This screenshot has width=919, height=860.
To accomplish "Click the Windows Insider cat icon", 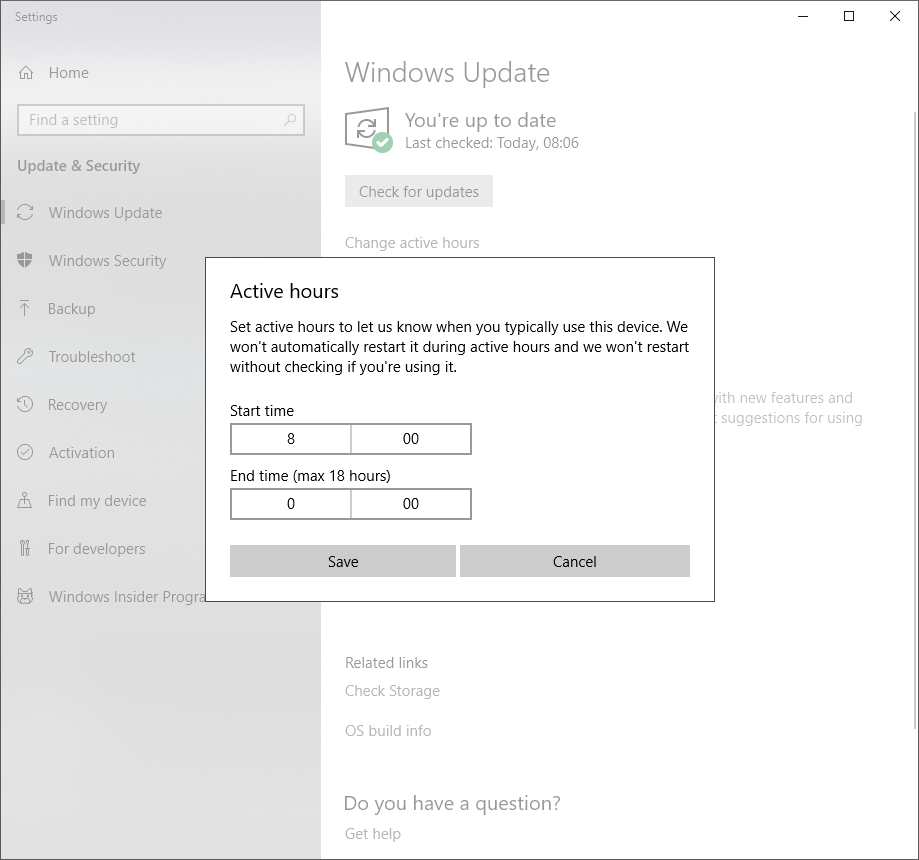I will pos(25,596).
